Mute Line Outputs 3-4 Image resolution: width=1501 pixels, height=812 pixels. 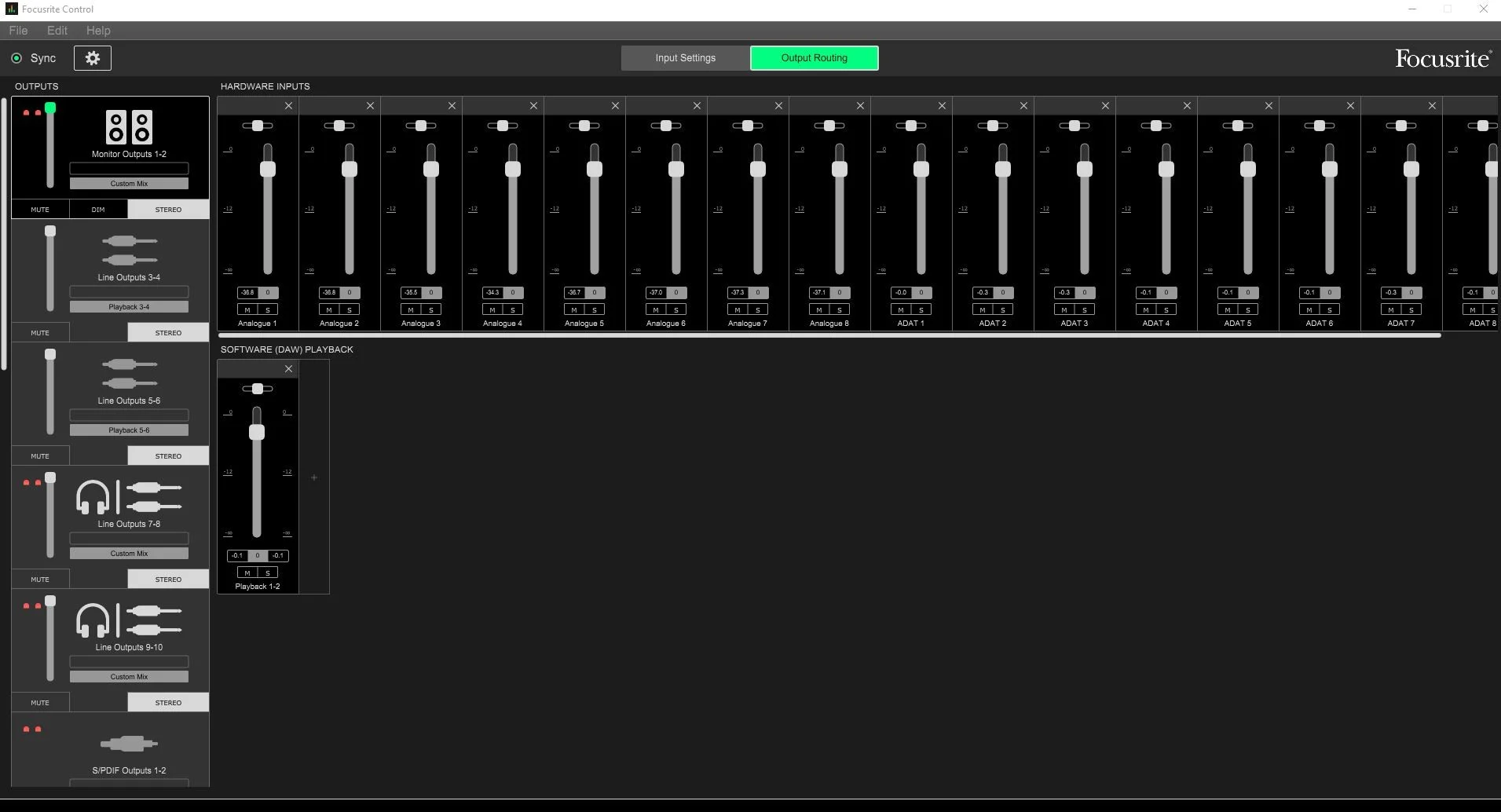tap(40, 333)
